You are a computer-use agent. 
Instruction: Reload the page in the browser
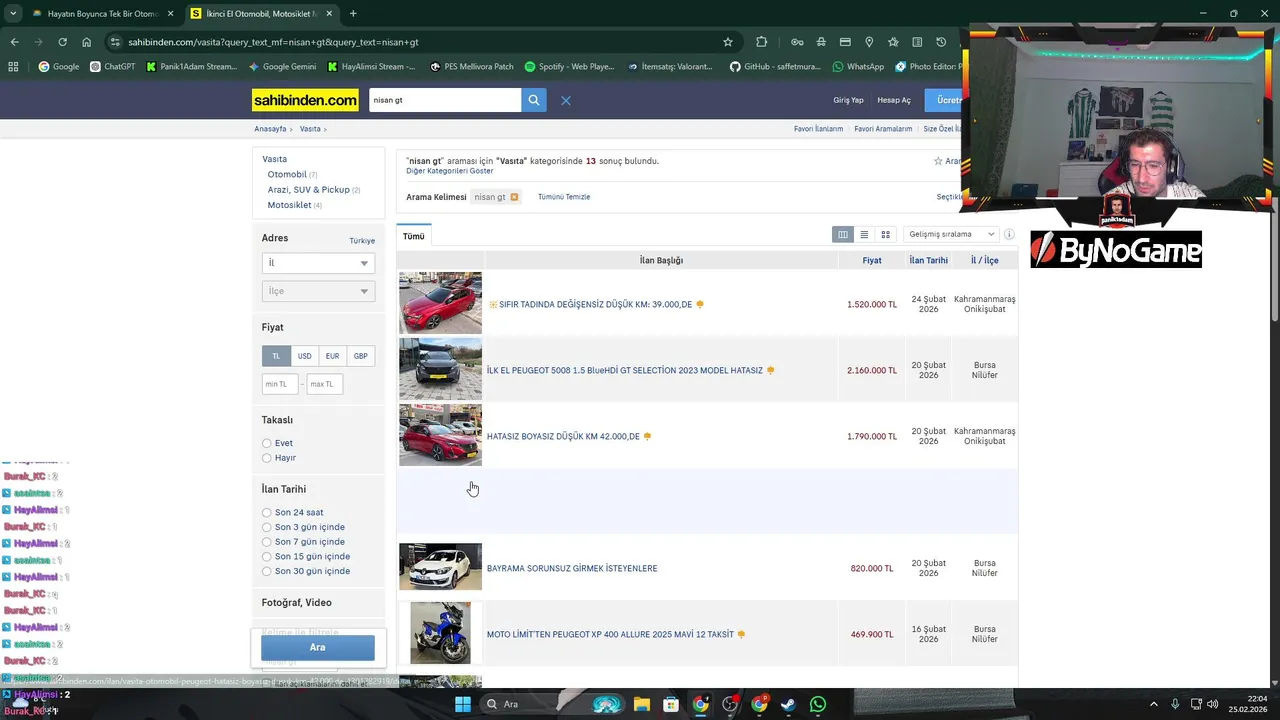pos(62,42)
